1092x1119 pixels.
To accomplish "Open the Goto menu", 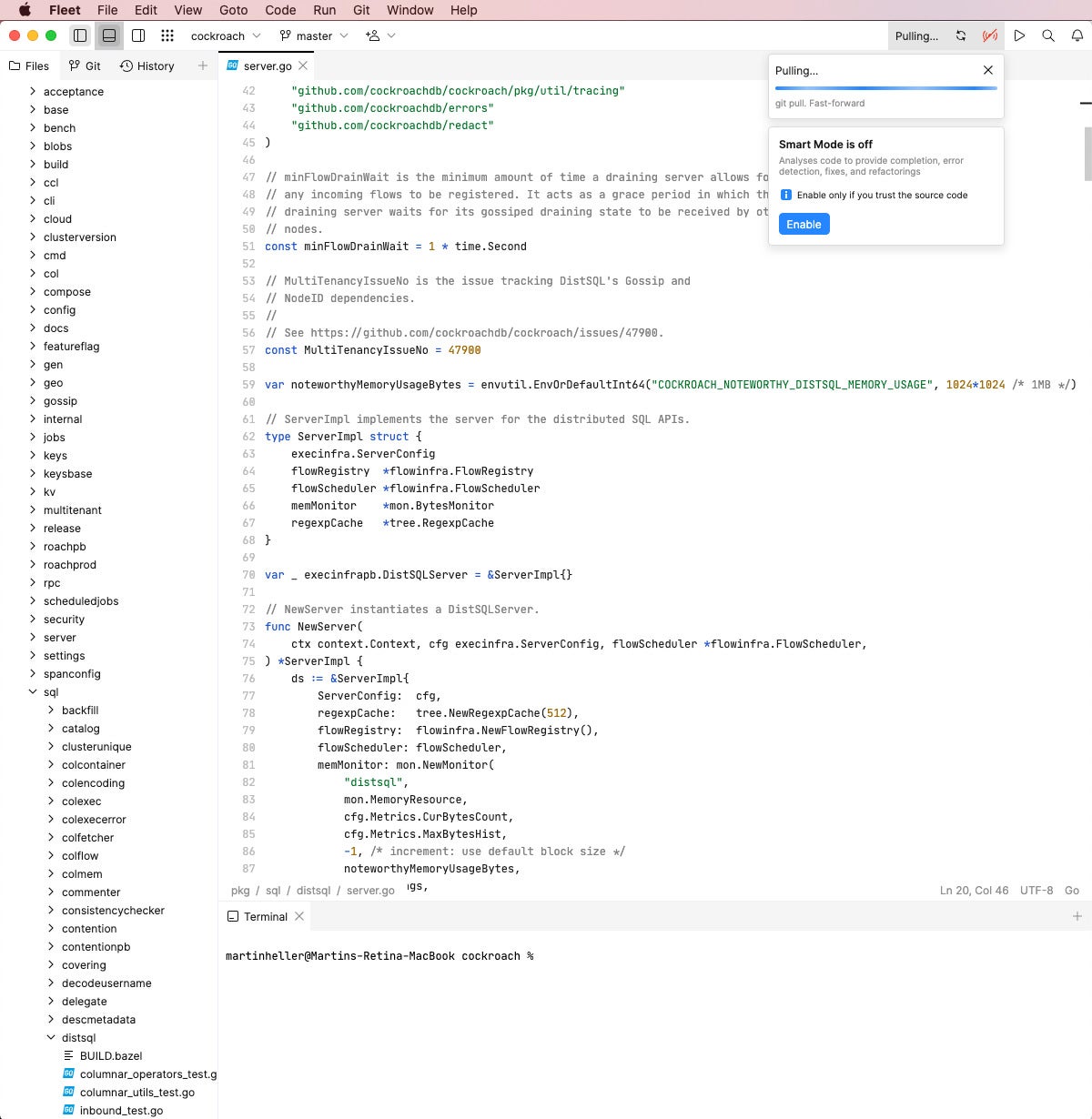I will 234,10.
